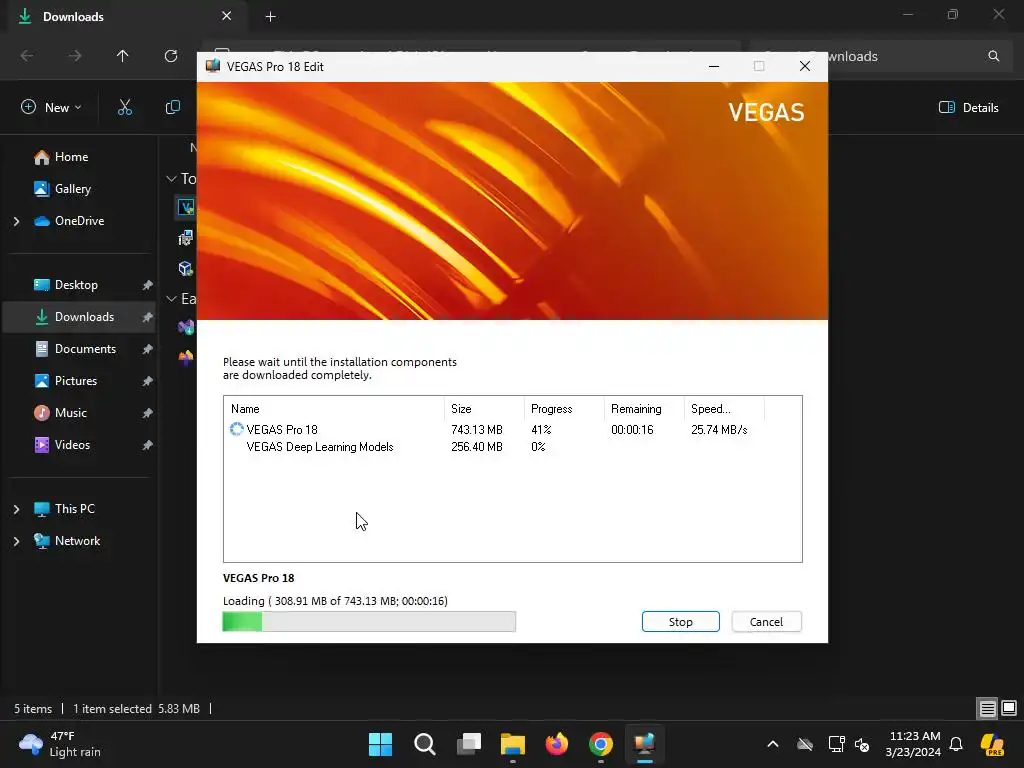Click the Speed column header
This screenshot has width=1024, height=768.
tap(724, 409)
